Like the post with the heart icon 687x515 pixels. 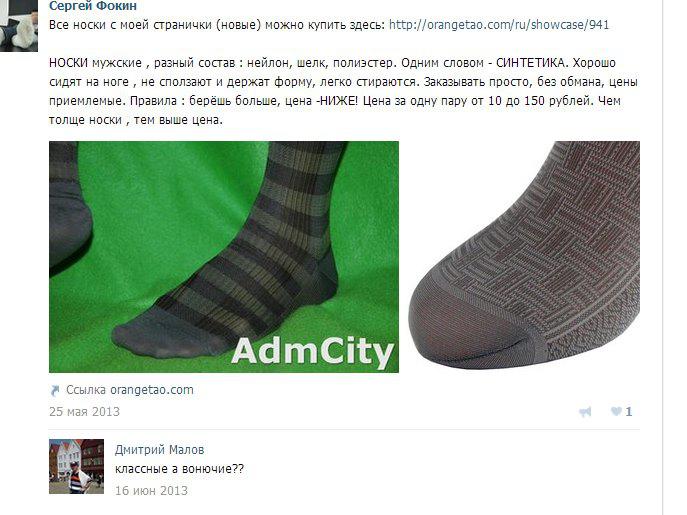click(616, 411)
